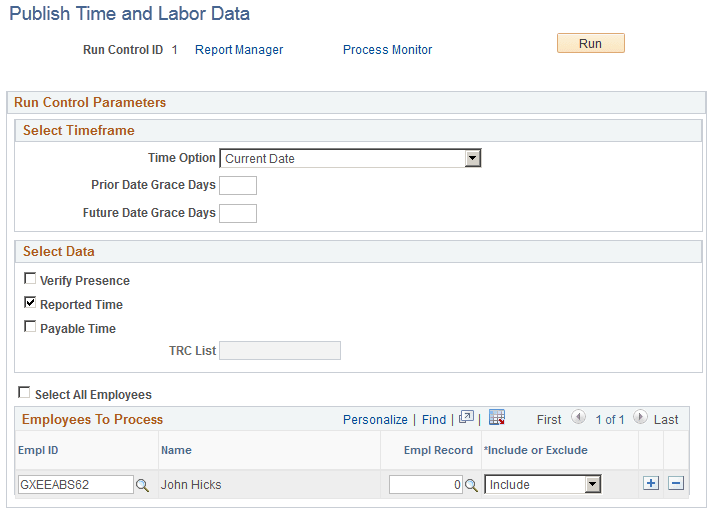
Task: Click the Run button
Action: pos(591,43)
